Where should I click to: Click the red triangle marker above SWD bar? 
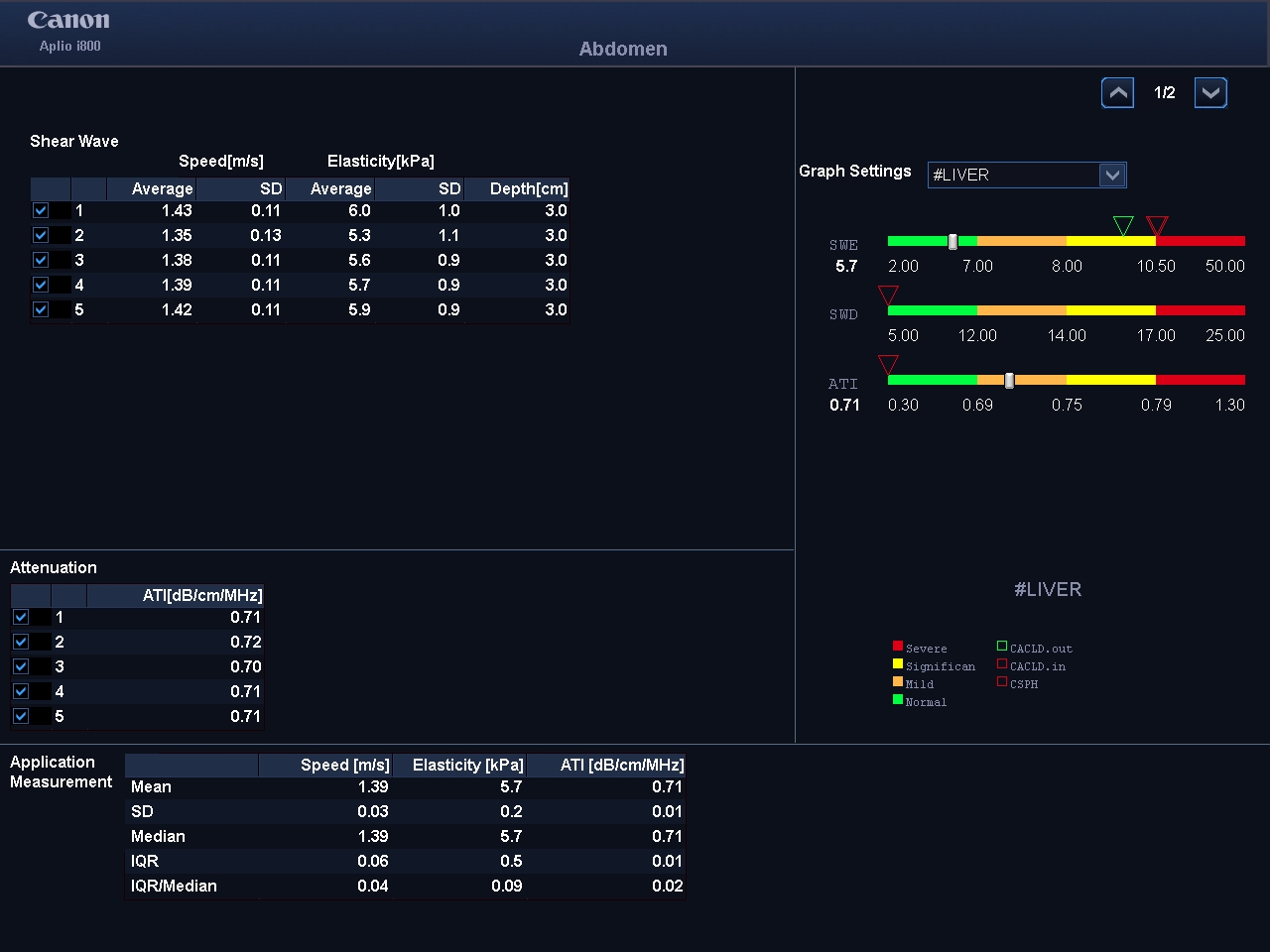888,296
